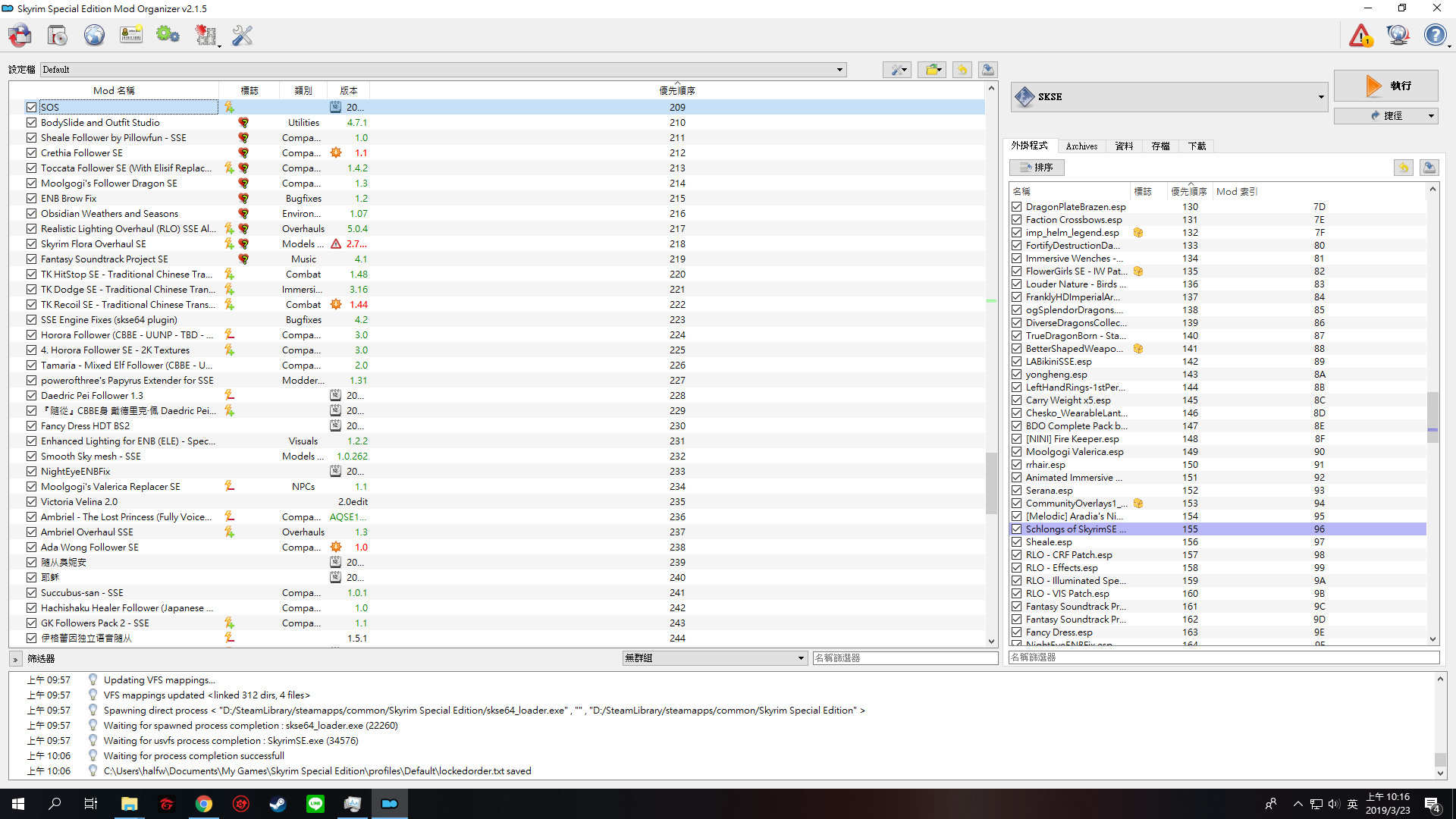Select the 外掛程式 plugins tab
Viewport: 1456px width, 819px height.
[1029, 146]
